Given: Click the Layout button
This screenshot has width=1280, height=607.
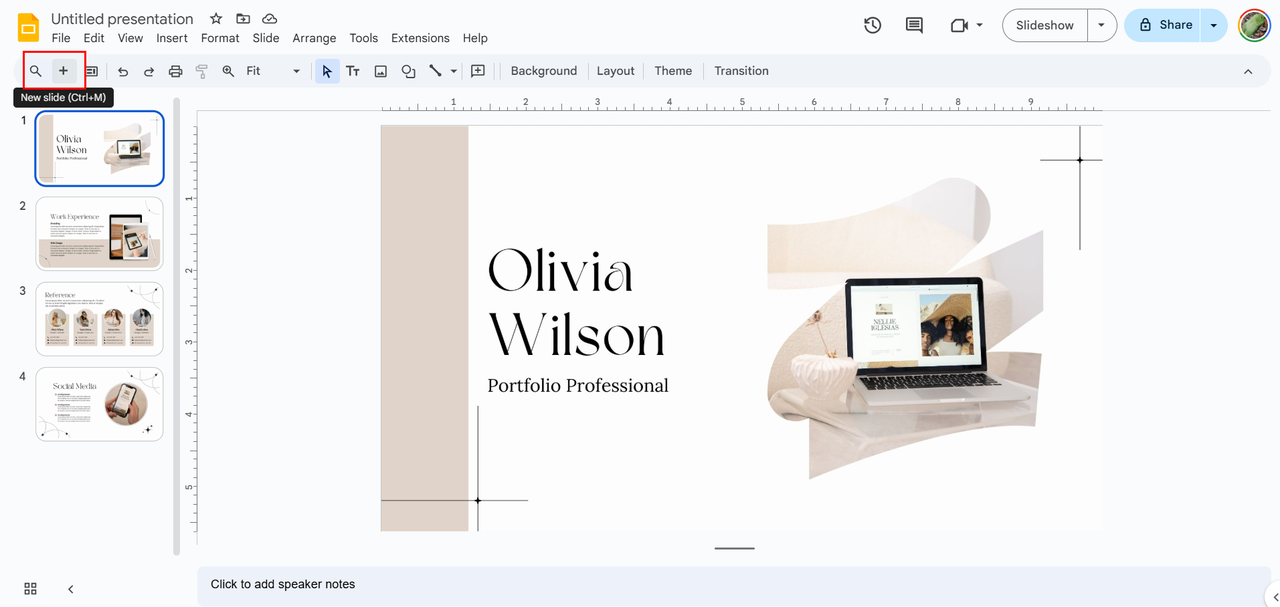Looking at the screenshot, I should coord(616,71).
